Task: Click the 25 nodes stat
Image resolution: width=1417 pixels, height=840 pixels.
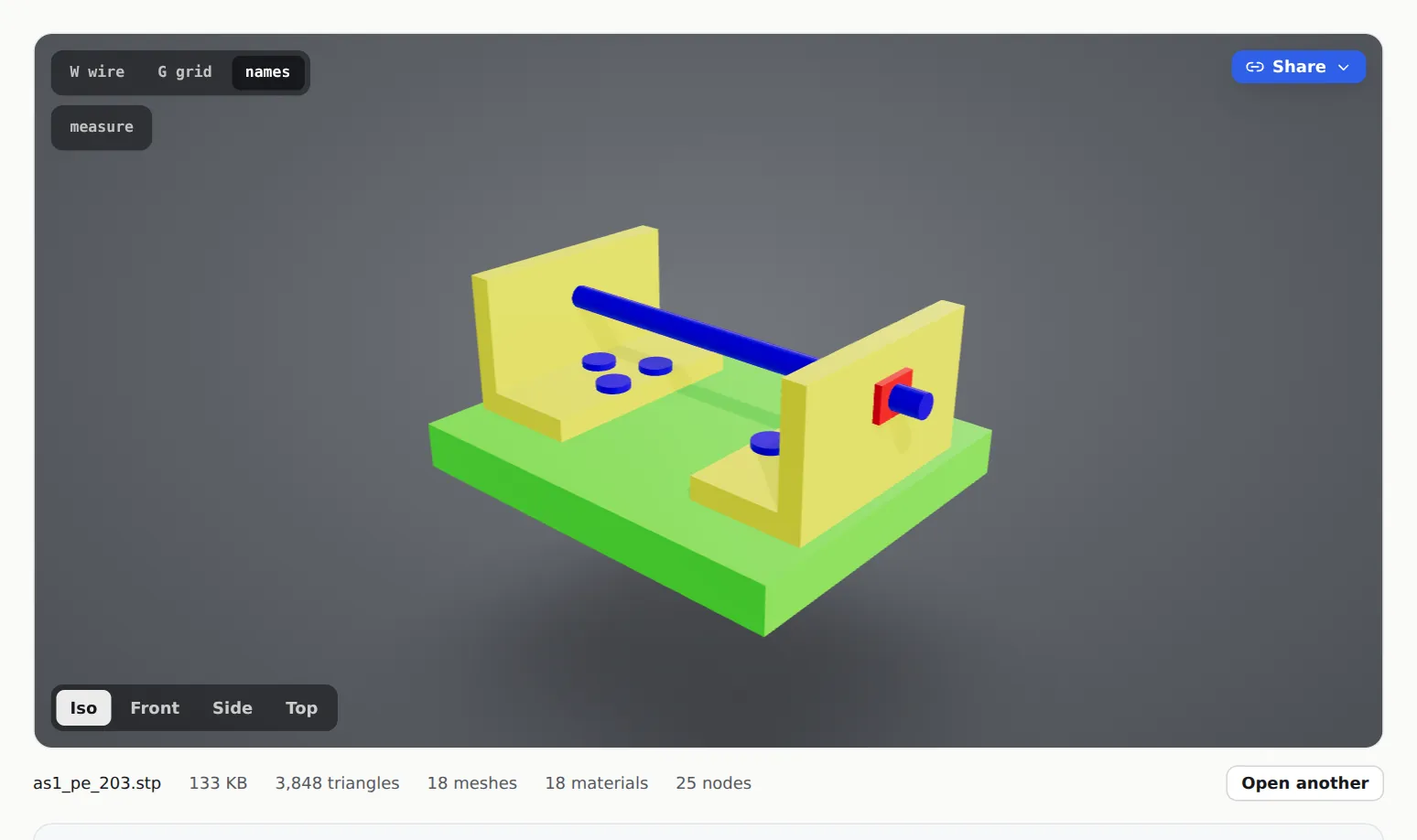Action: point(713,783)
